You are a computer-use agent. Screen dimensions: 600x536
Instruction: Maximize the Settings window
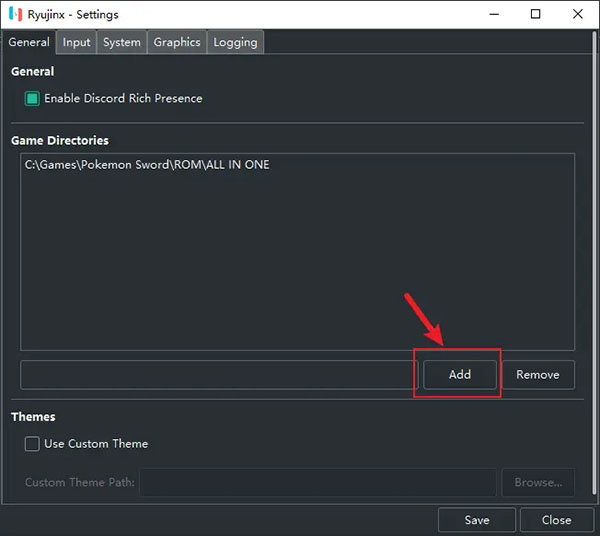[536, 14]
